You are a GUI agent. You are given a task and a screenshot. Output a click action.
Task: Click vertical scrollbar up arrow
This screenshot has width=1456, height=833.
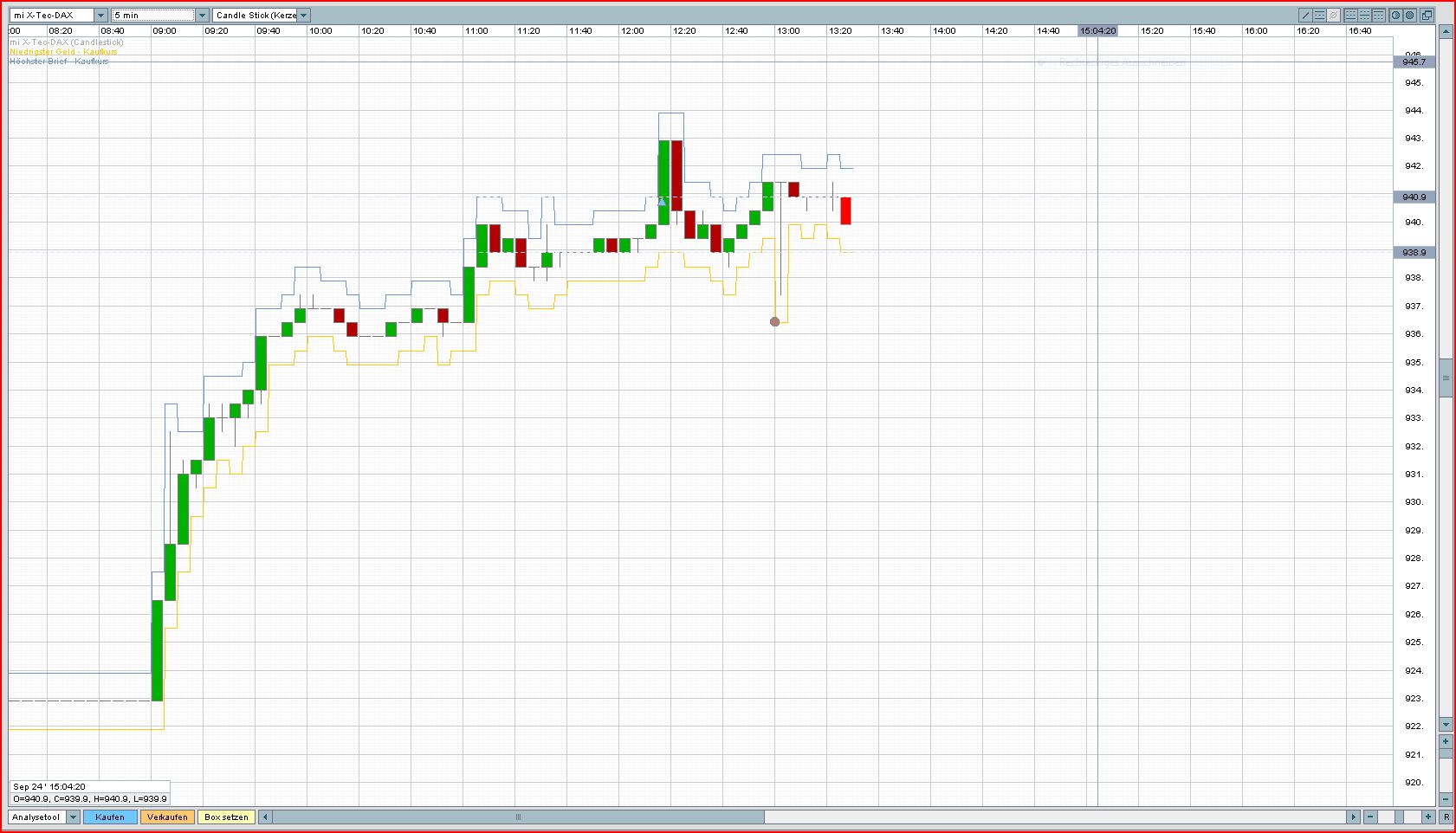click(1446, 32)
